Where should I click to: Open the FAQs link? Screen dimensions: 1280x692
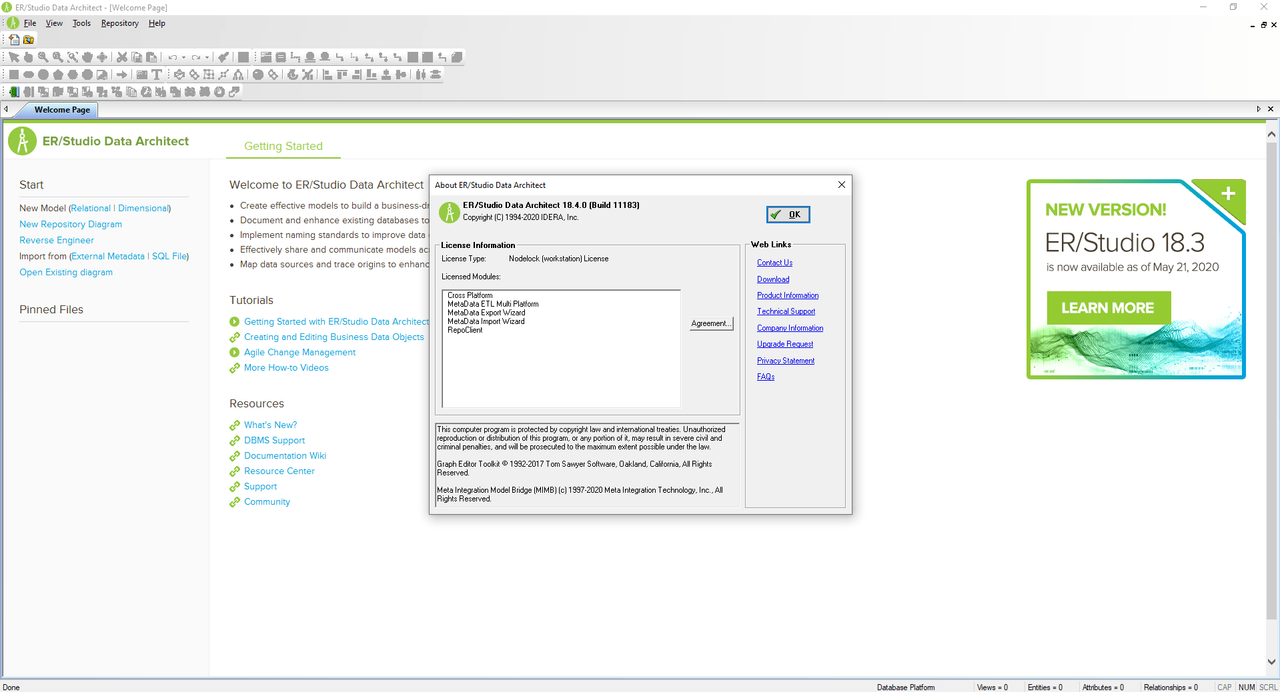coord(766,377)
